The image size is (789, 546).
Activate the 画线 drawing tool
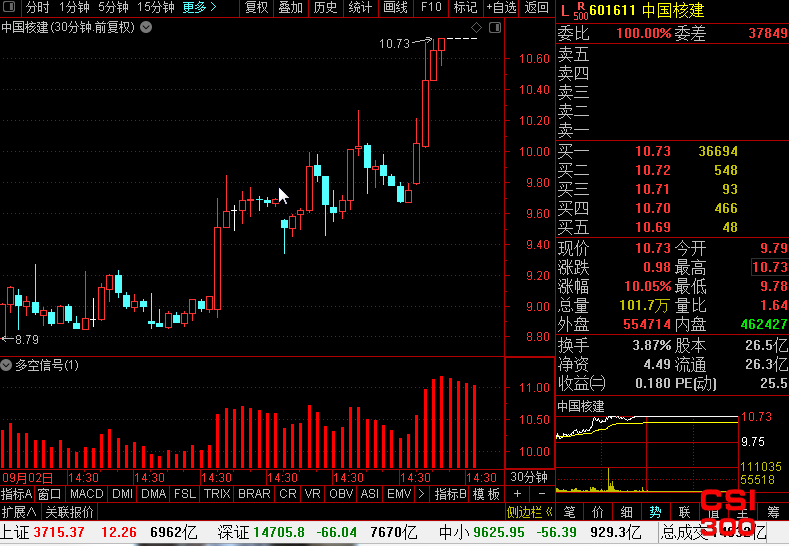395,7
